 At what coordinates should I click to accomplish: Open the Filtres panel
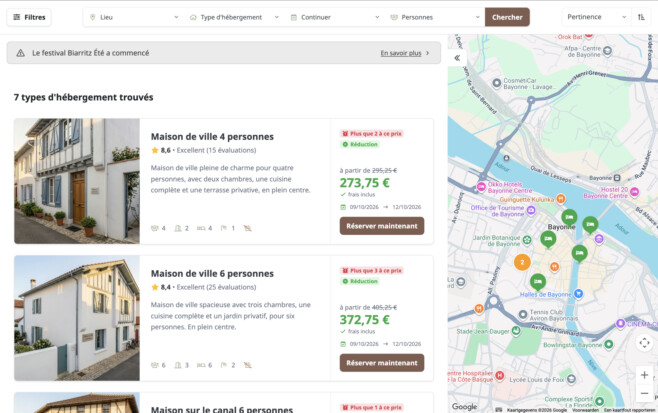(29, 17)
